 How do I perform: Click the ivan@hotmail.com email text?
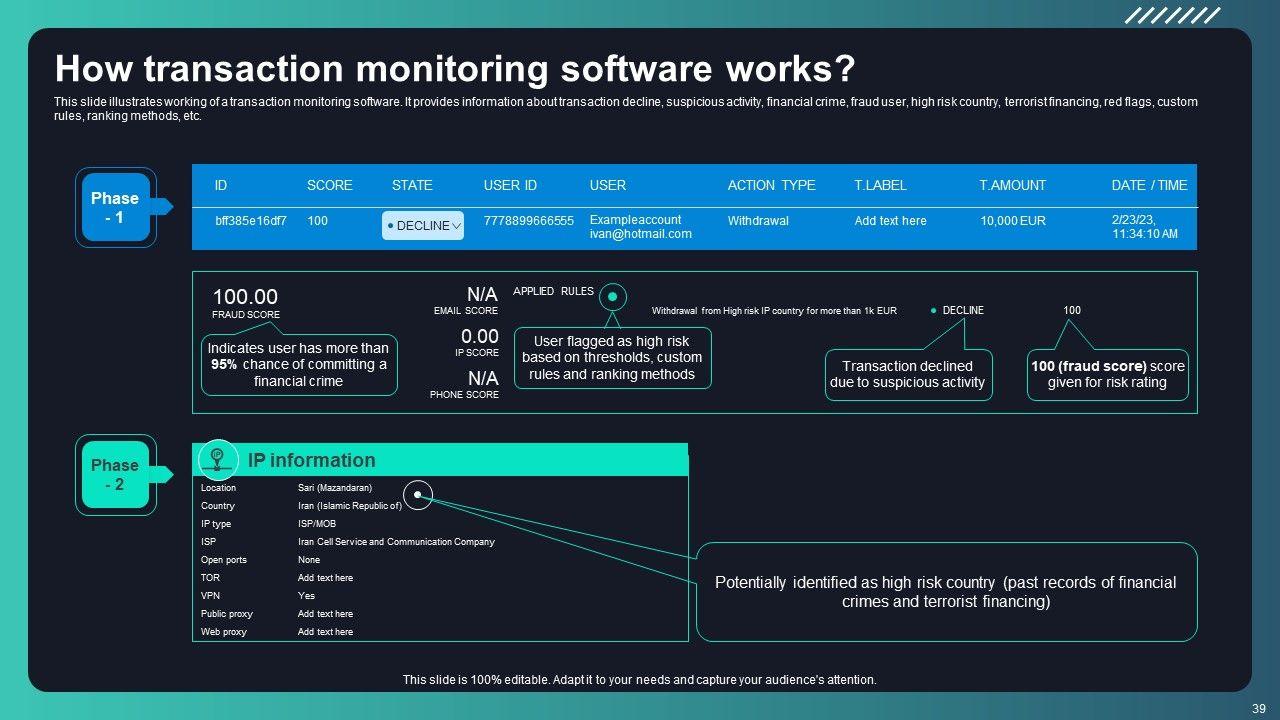pos(640,234)
